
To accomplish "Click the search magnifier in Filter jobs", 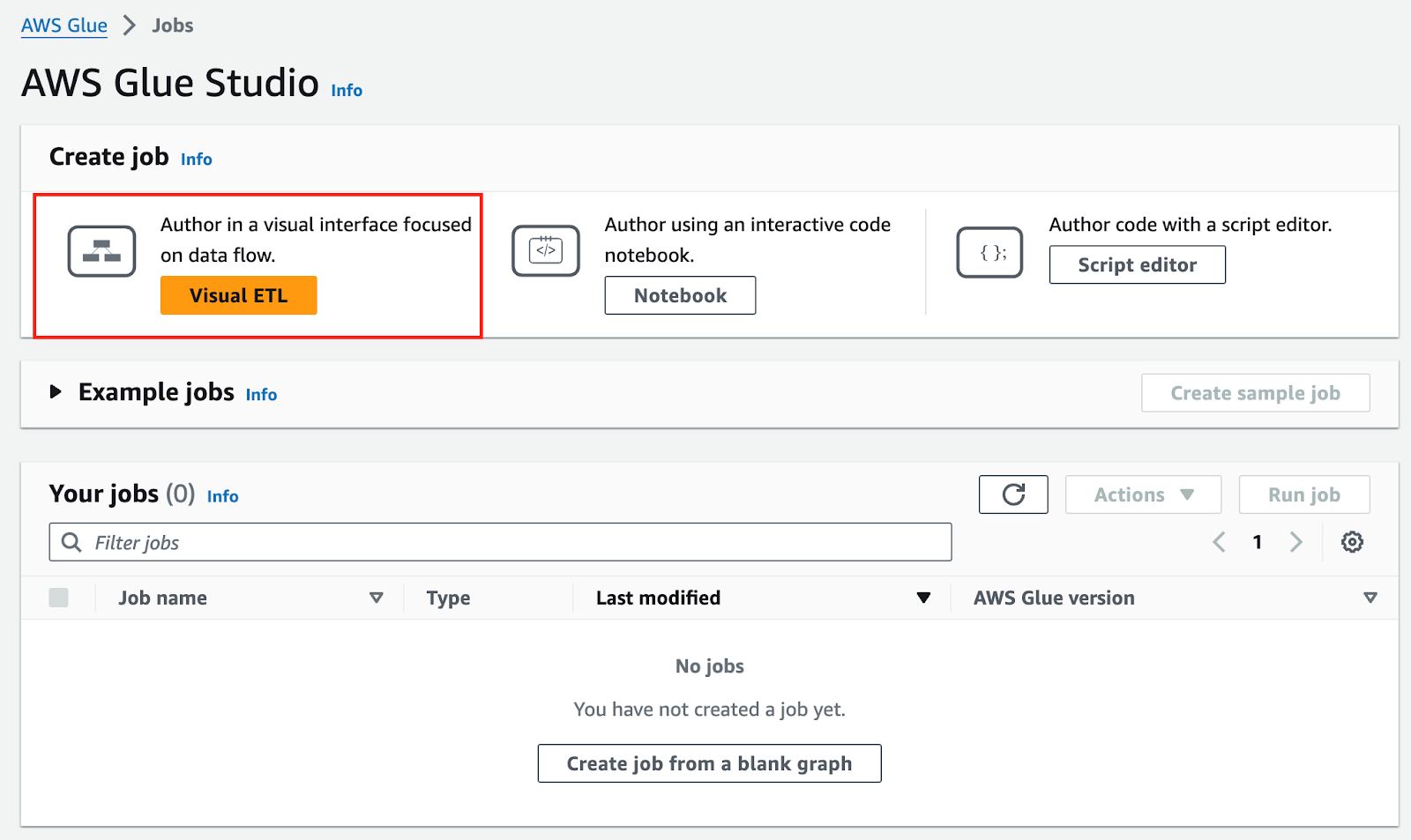I will tap(71, 542).
